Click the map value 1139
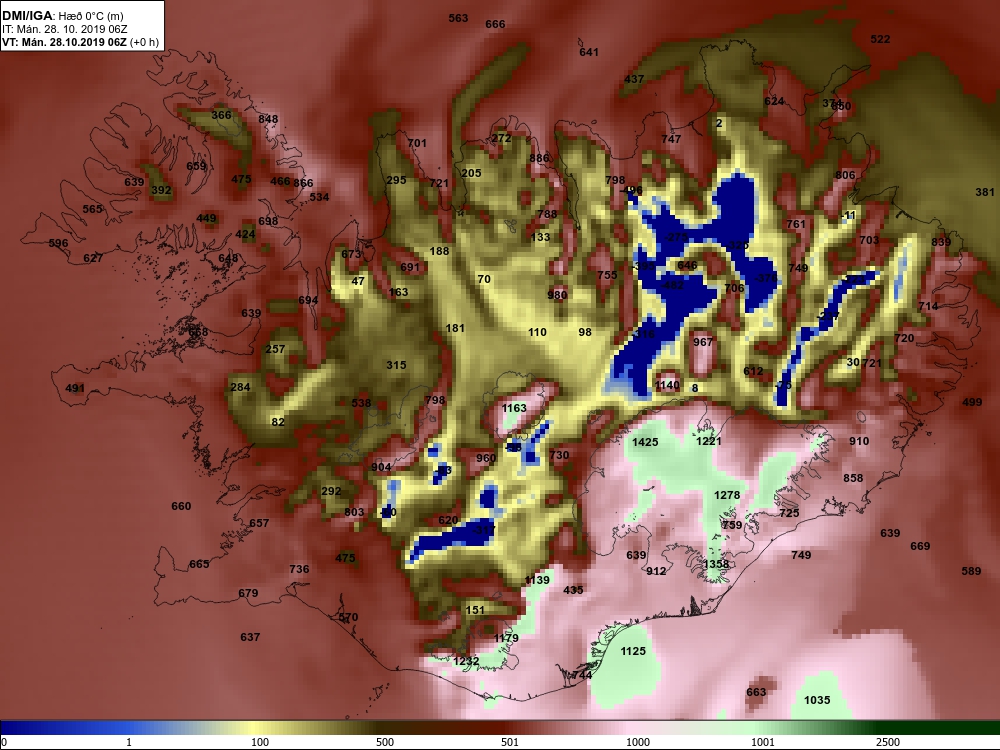The image size is (1000, 750). click(536, 580)
